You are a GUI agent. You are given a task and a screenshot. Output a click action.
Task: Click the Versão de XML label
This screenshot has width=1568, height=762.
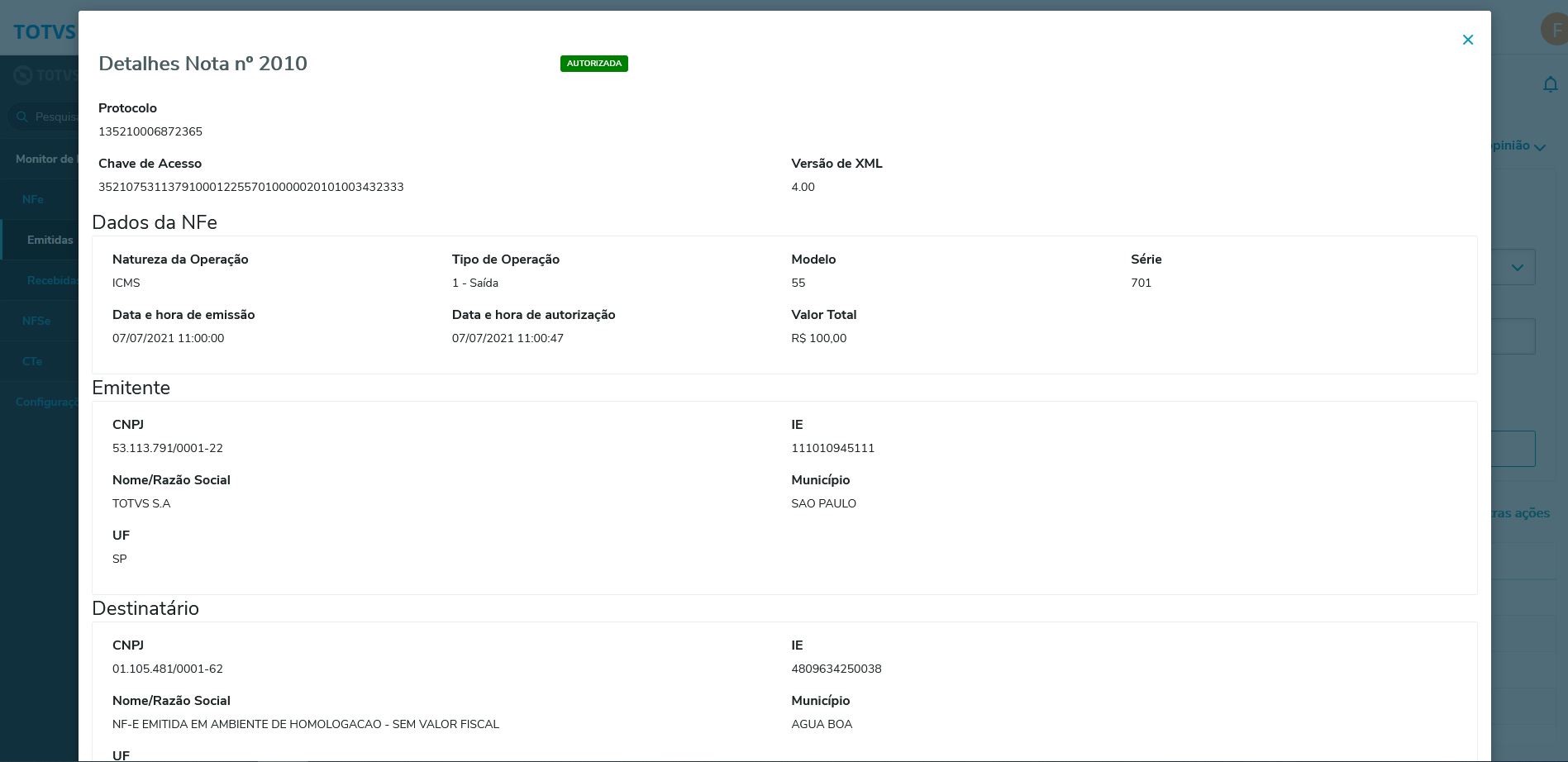(x=837, y=164)
